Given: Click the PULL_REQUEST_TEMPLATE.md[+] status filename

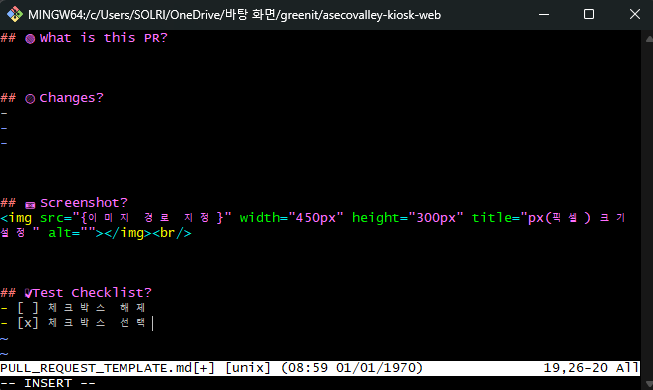Looking at the screenshot, I should (x=107, y=368).
